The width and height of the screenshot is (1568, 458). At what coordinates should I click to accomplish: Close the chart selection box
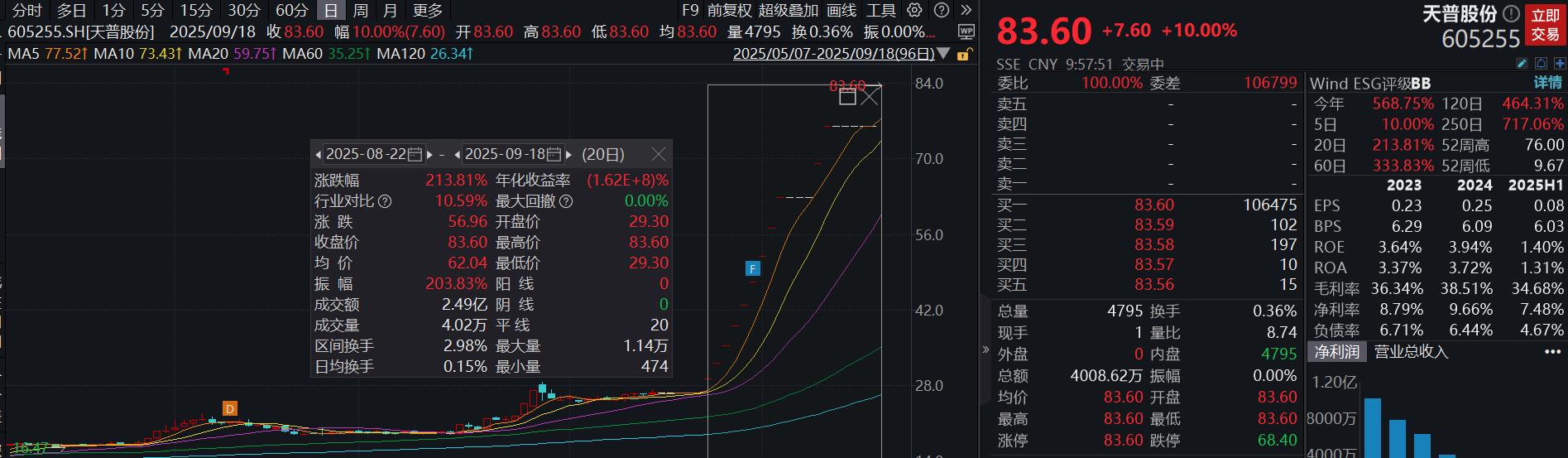pyautogui.click(x=870, y=97)
